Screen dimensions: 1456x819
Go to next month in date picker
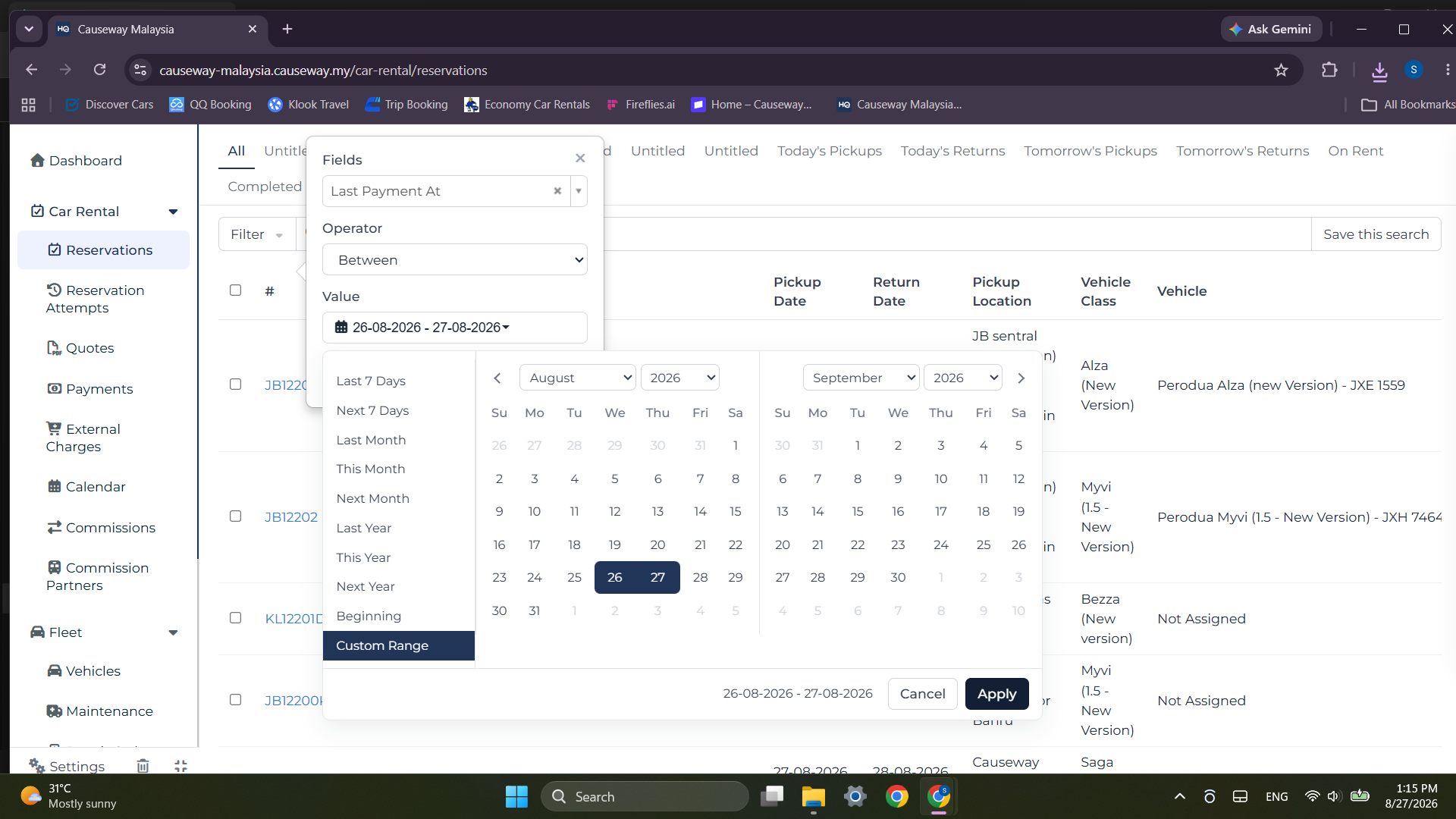pyautogui.click(x=1021, y=378)
